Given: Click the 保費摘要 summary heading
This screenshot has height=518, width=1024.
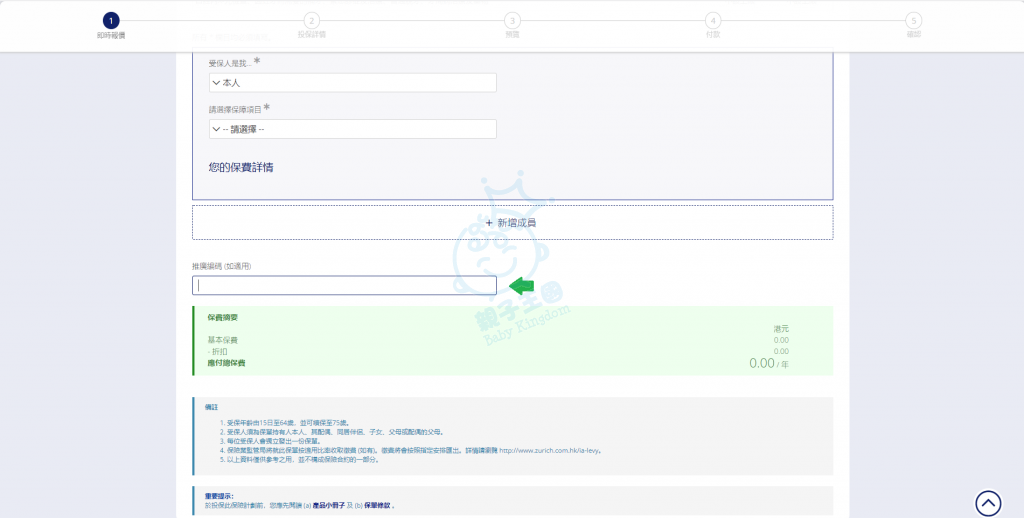Looking at the screenshot, I should (x=222, y=317).
